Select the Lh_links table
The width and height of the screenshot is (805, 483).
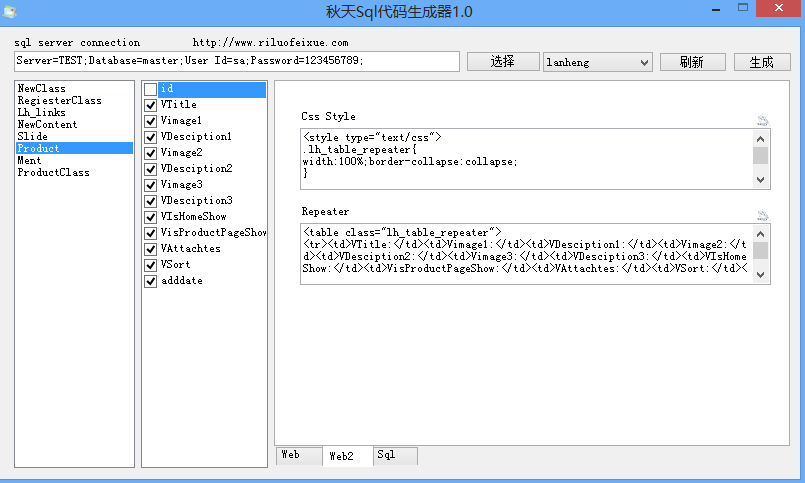(x=74, y=112)
